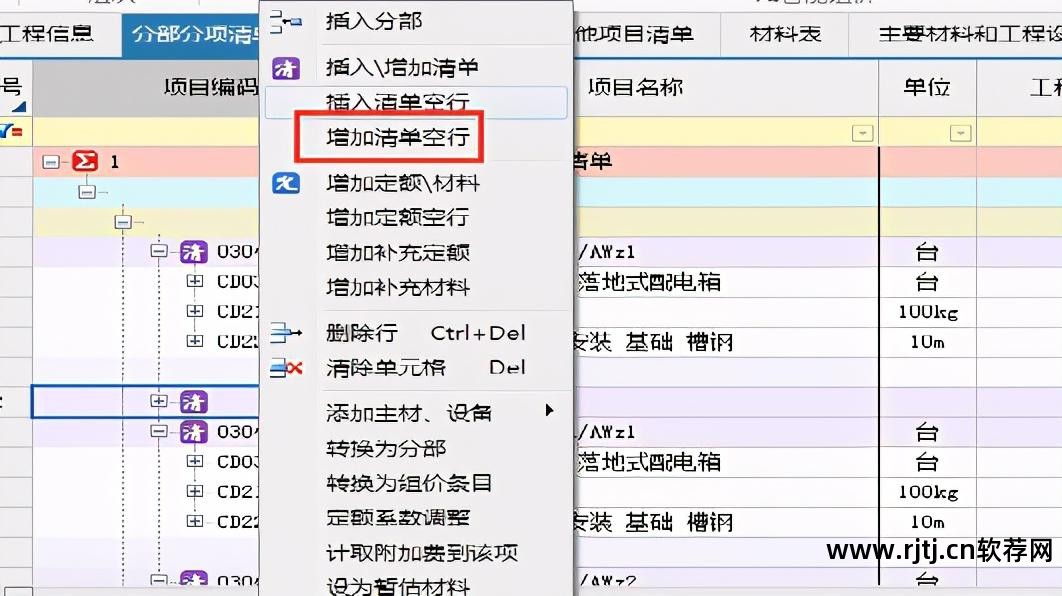Open the 添加主材、设备 submenu

point(408,412)
